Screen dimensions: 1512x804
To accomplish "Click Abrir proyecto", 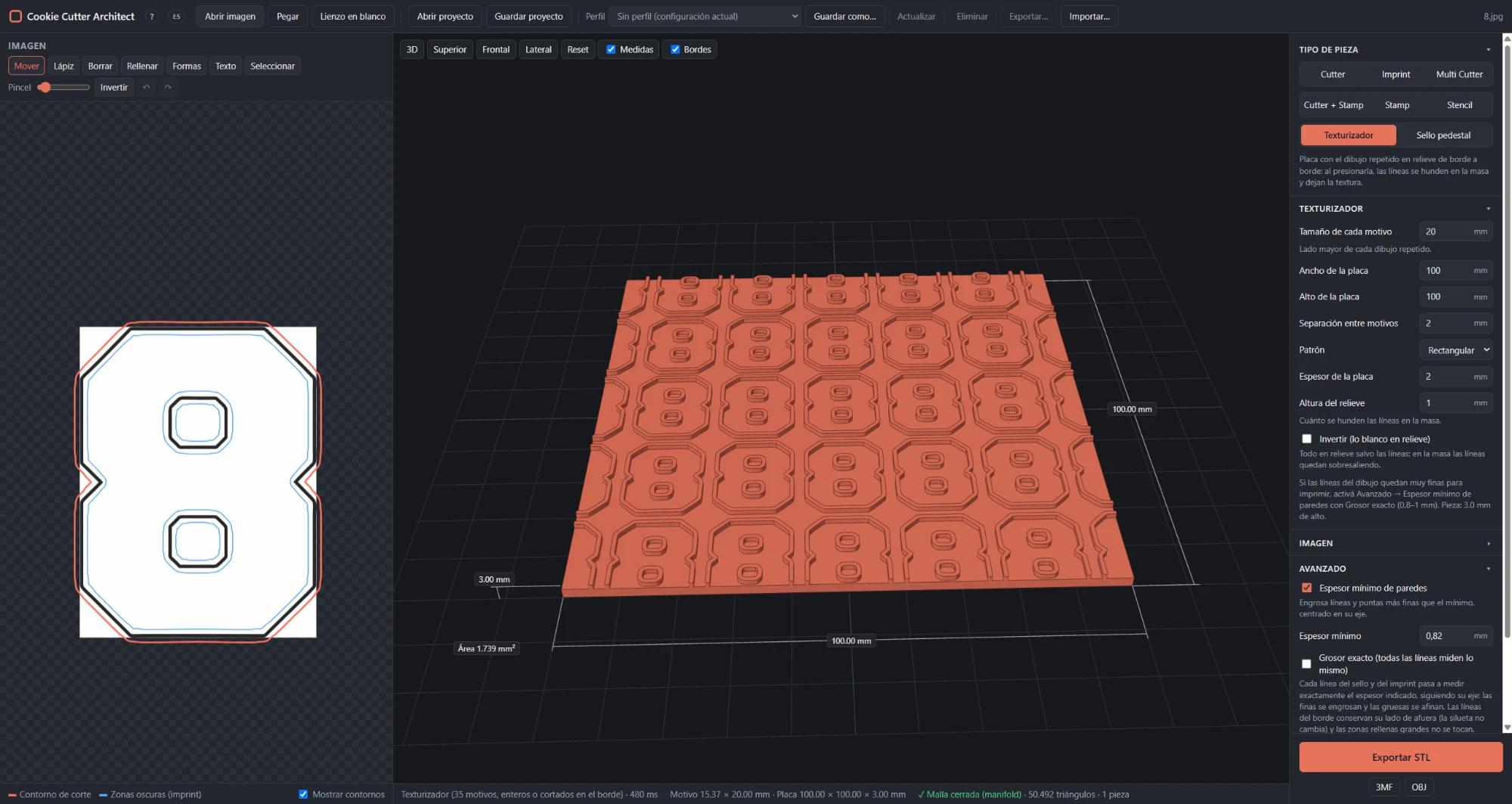I will coord(445,17).
